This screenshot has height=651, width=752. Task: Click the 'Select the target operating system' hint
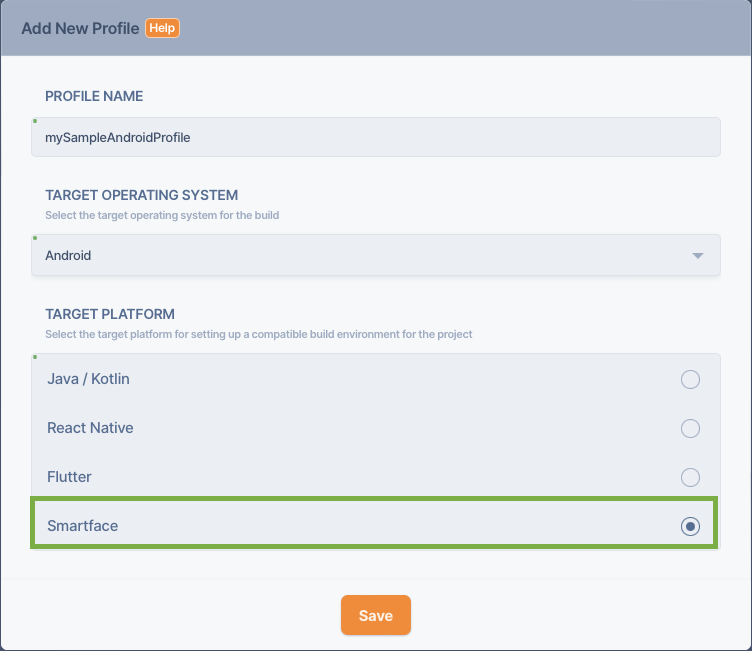point(162,215)
